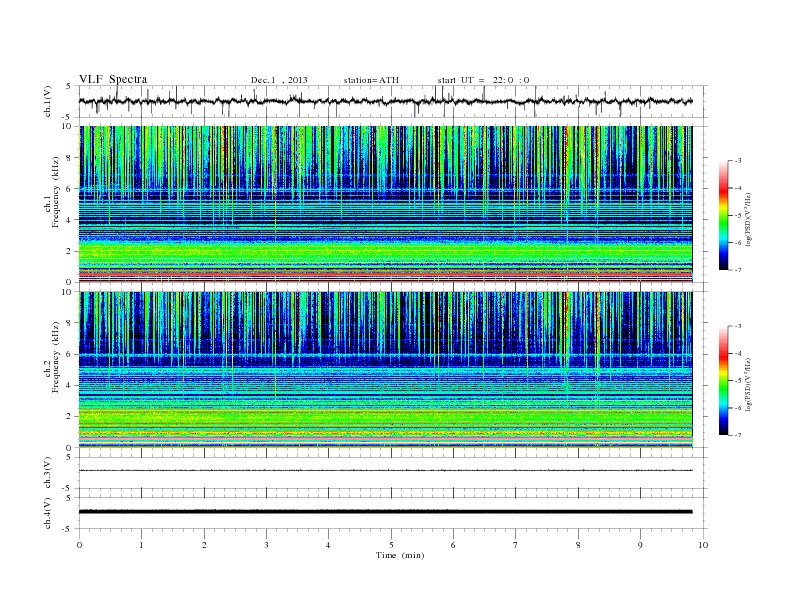Screen dimensions: 792x612
Task: Click the ch.2 spectrogram color scale bar
Action: (724, 381)
